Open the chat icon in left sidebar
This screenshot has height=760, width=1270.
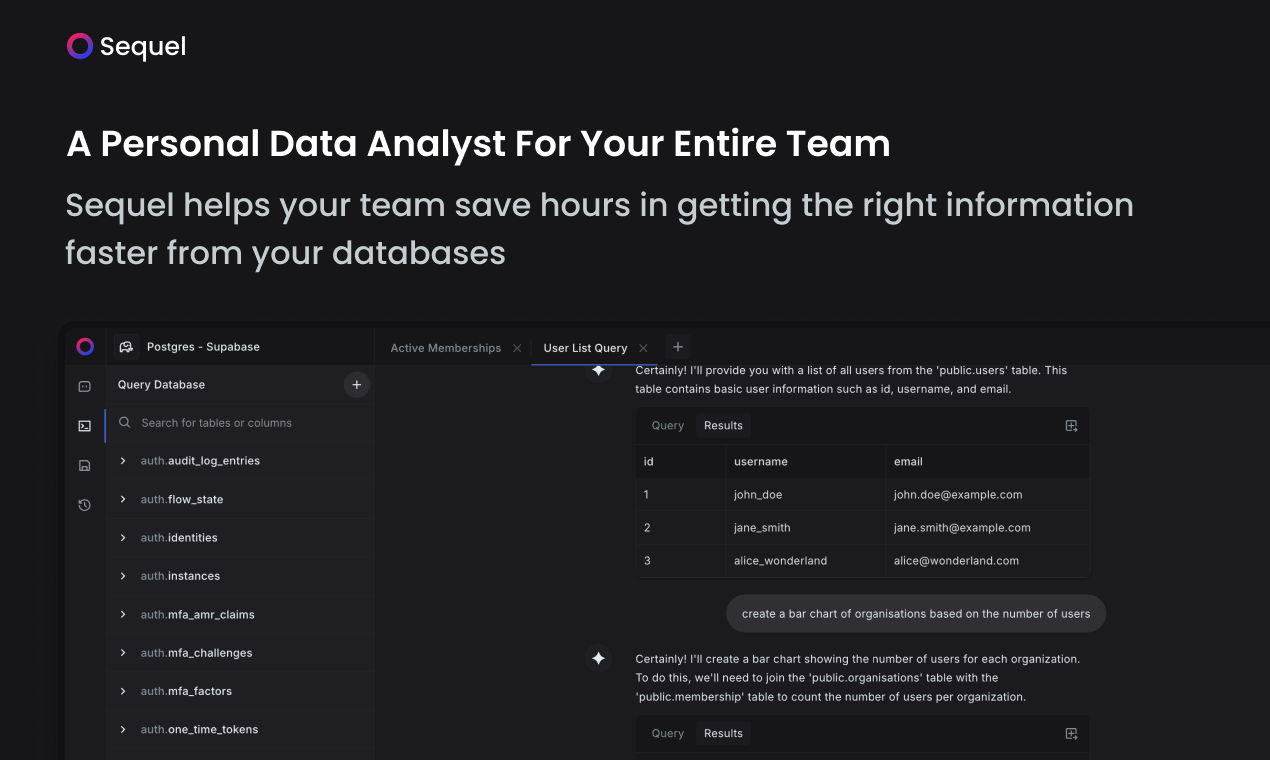point(85,386)
